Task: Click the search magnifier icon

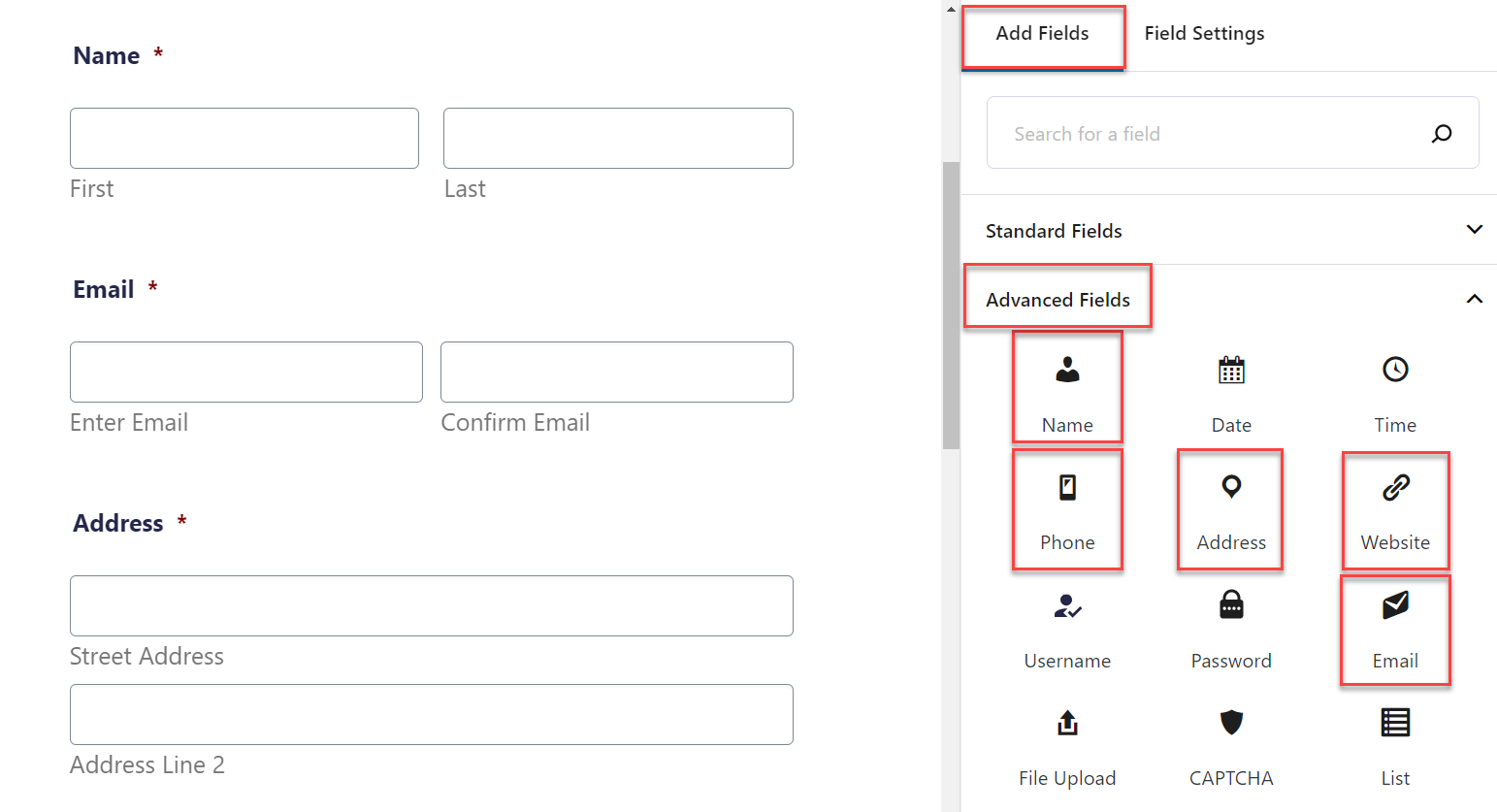Action: click(x=1442, y=133)
